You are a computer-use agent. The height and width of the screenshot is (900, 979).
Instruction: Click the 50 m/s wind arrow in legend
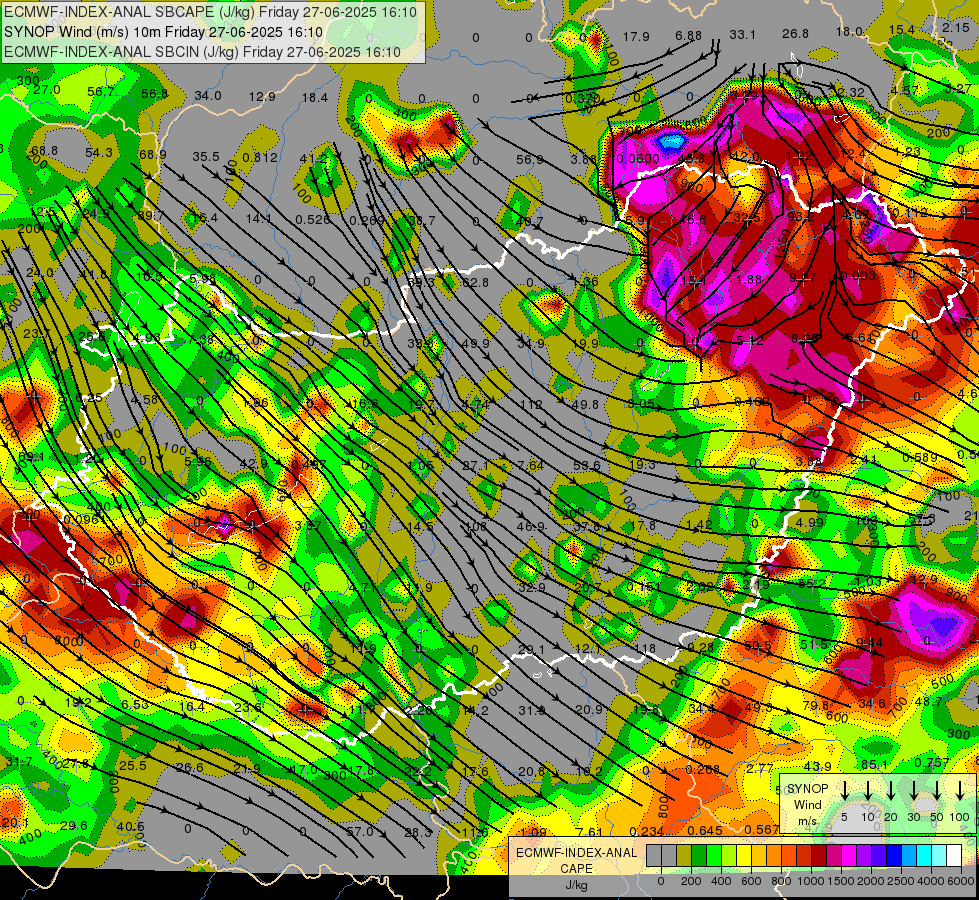[937, 790]
